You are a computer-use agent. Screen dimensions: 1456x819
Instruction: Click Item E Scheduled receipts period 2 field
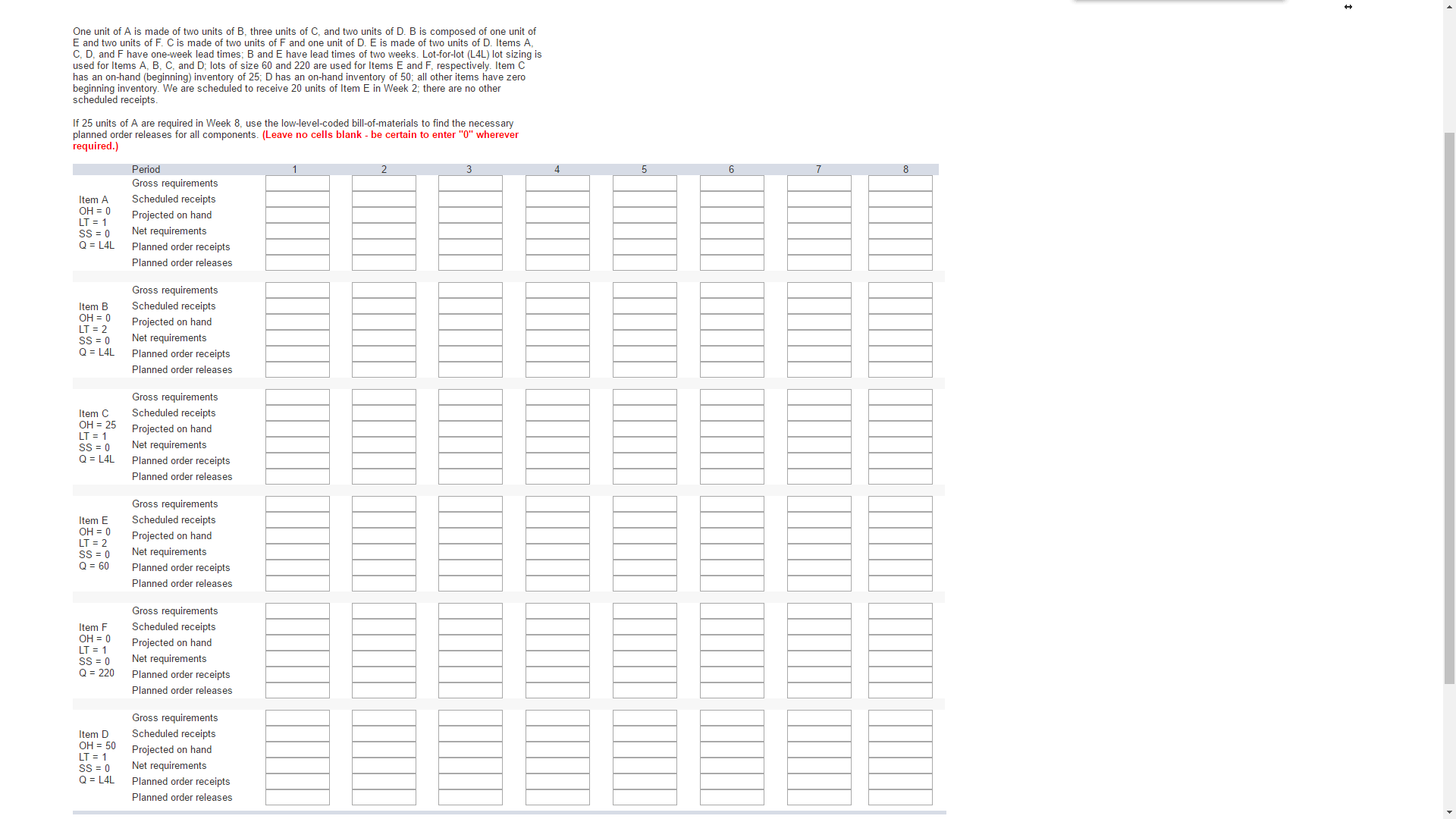point(384,520)
